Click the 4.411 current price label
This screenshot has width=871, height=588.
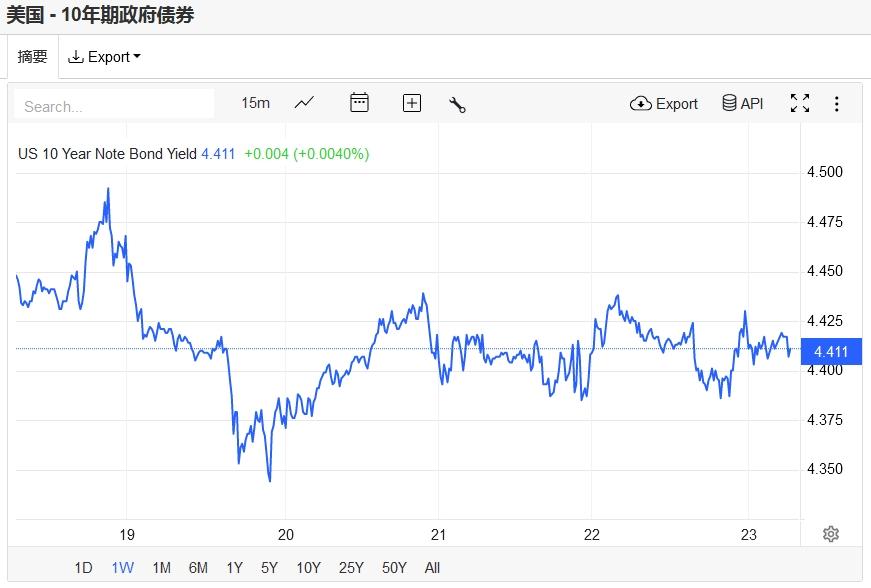(x=831, y=351)
